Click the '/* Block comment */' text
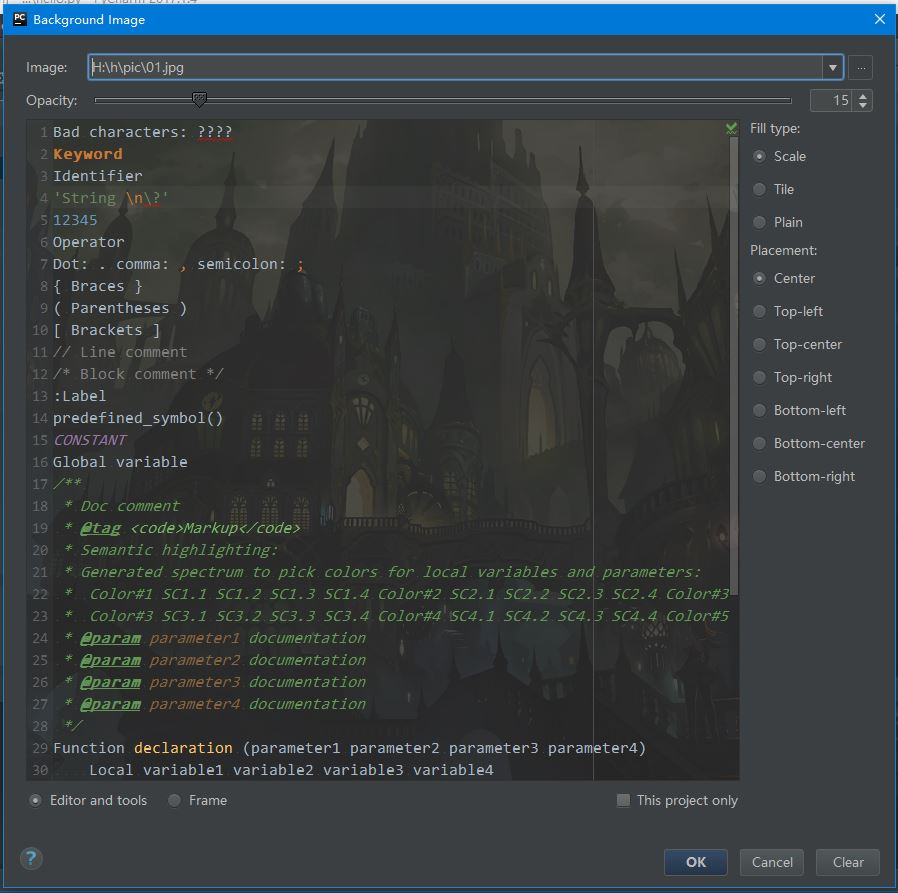The width and height of the screenshot is (898, 893). 138,374
